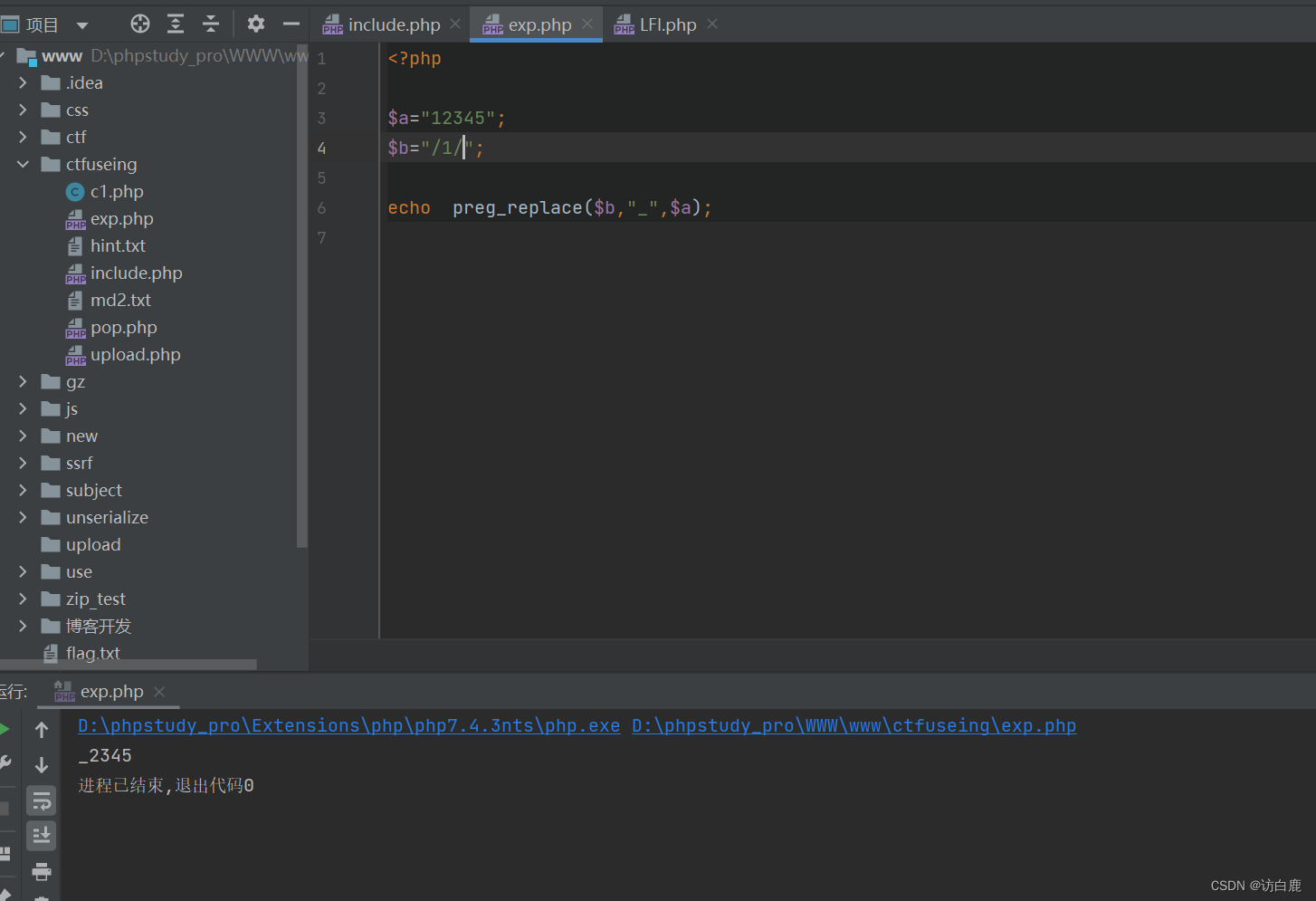Hide the project panel with minimize icon
The image size is (1316, 901).
pyautogui.click(x=290, y=24)
